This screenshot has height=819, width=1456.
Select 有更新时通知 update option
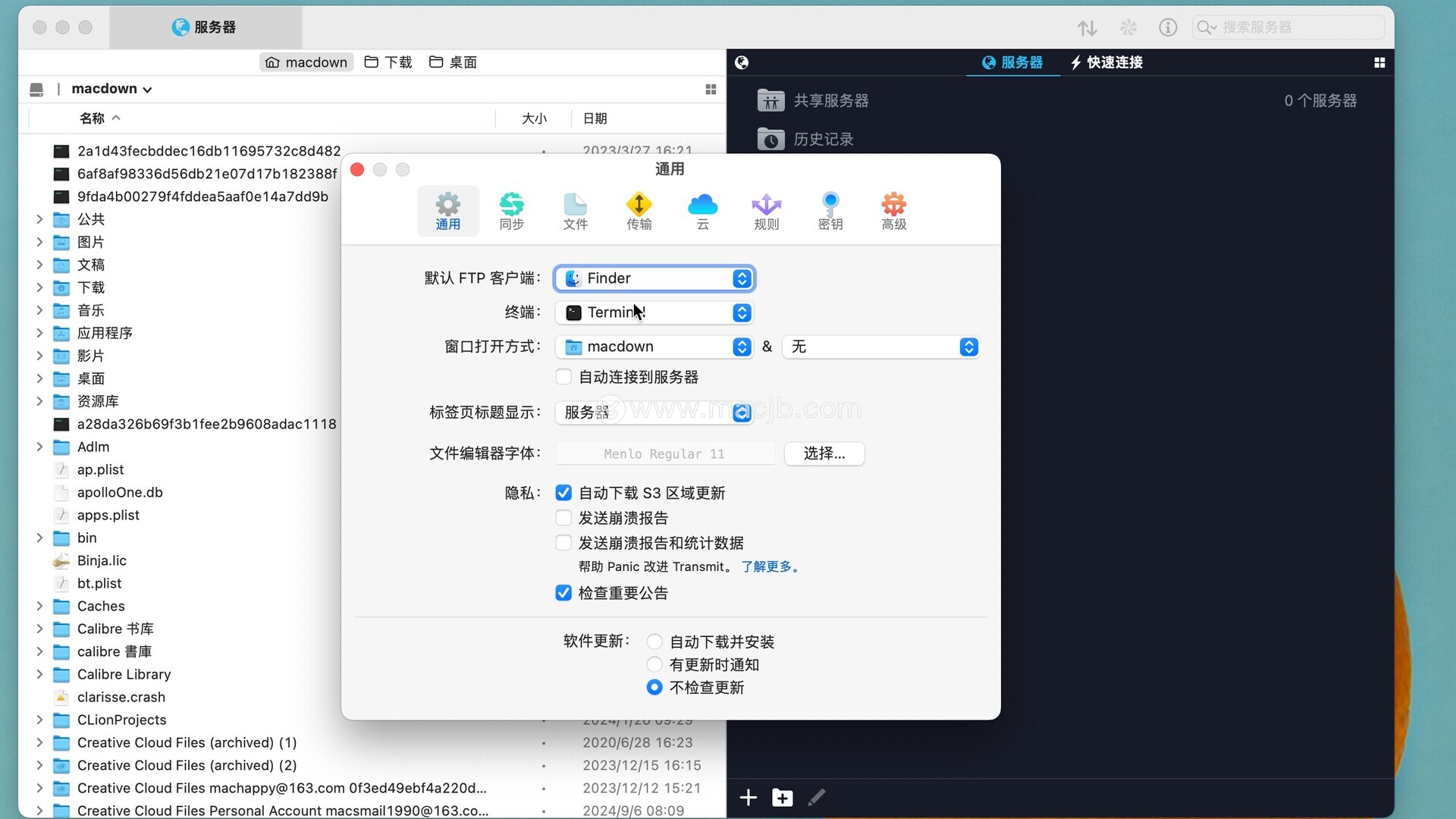(x=654, y=664)
